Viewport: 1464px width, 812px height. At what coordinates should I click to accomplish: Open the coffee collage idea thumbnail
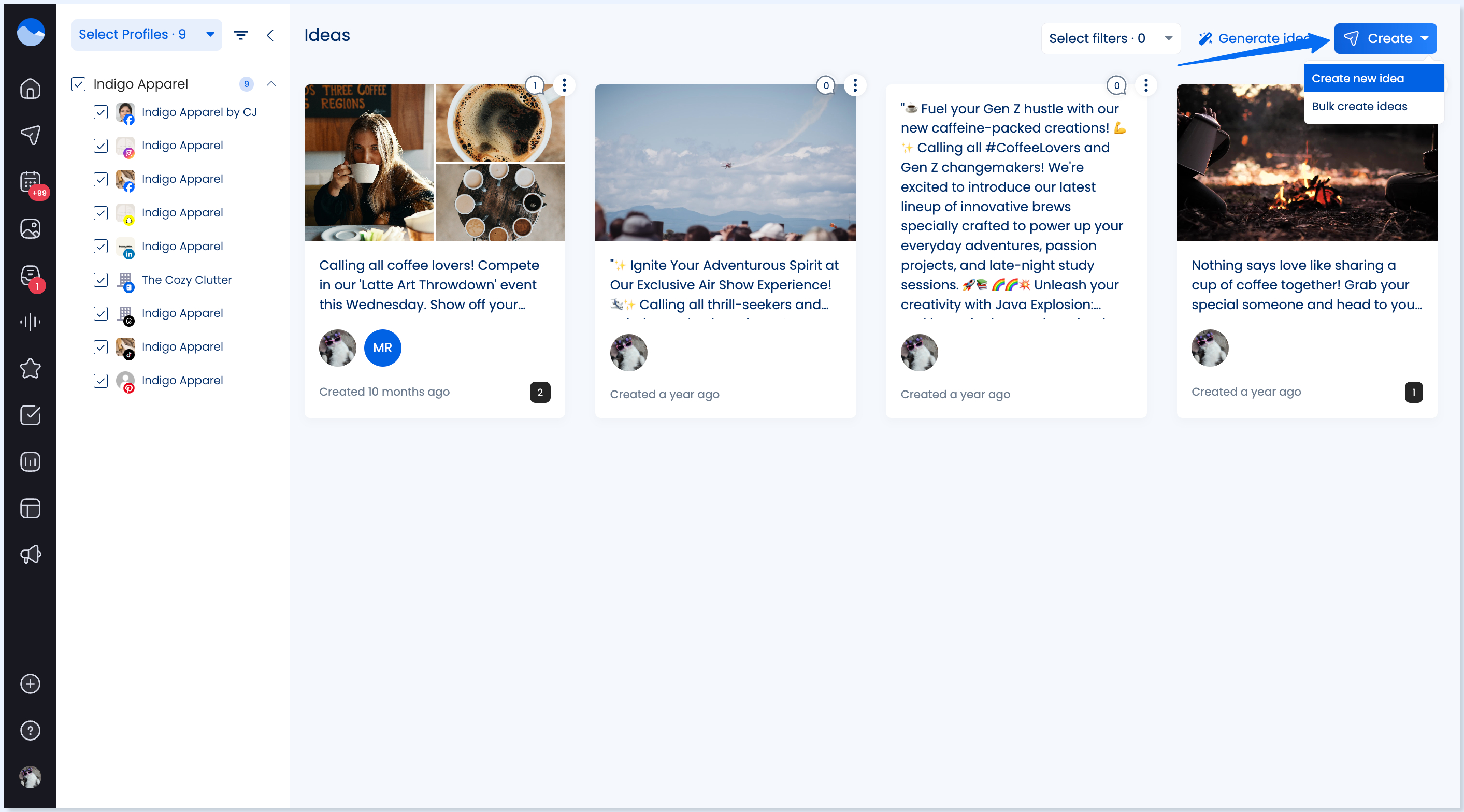(x=434, y=163)
